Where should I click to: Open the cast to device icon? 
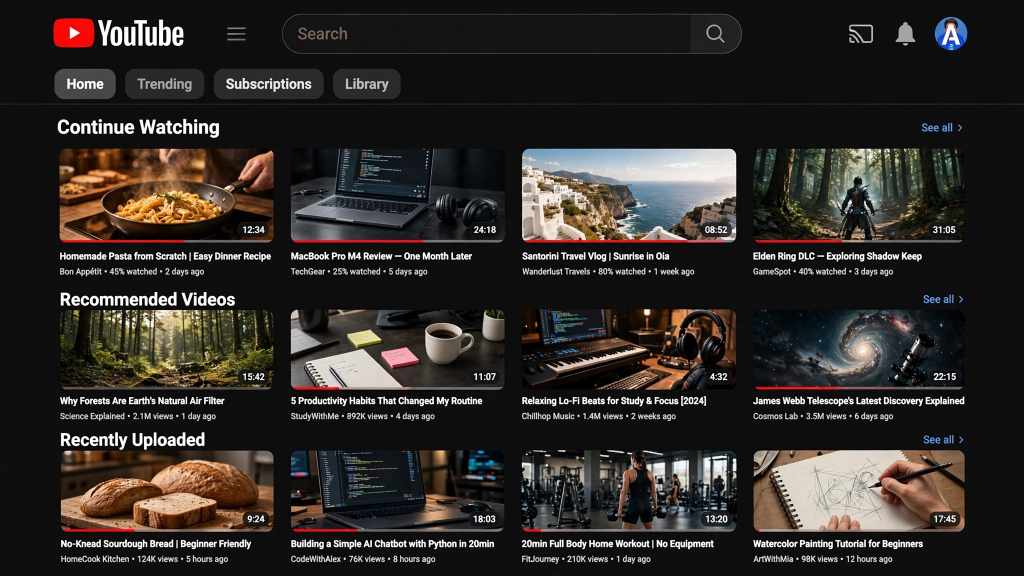pyautogui.click(x=861, y=34)
